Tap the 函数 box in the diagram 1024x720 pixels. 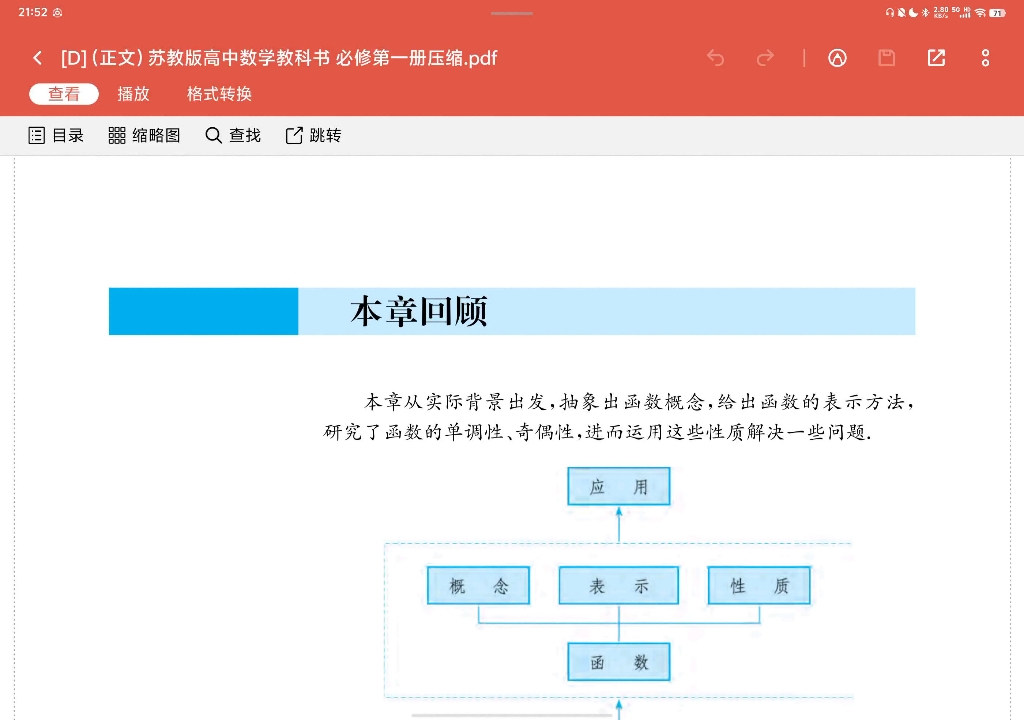click(618, 661)
